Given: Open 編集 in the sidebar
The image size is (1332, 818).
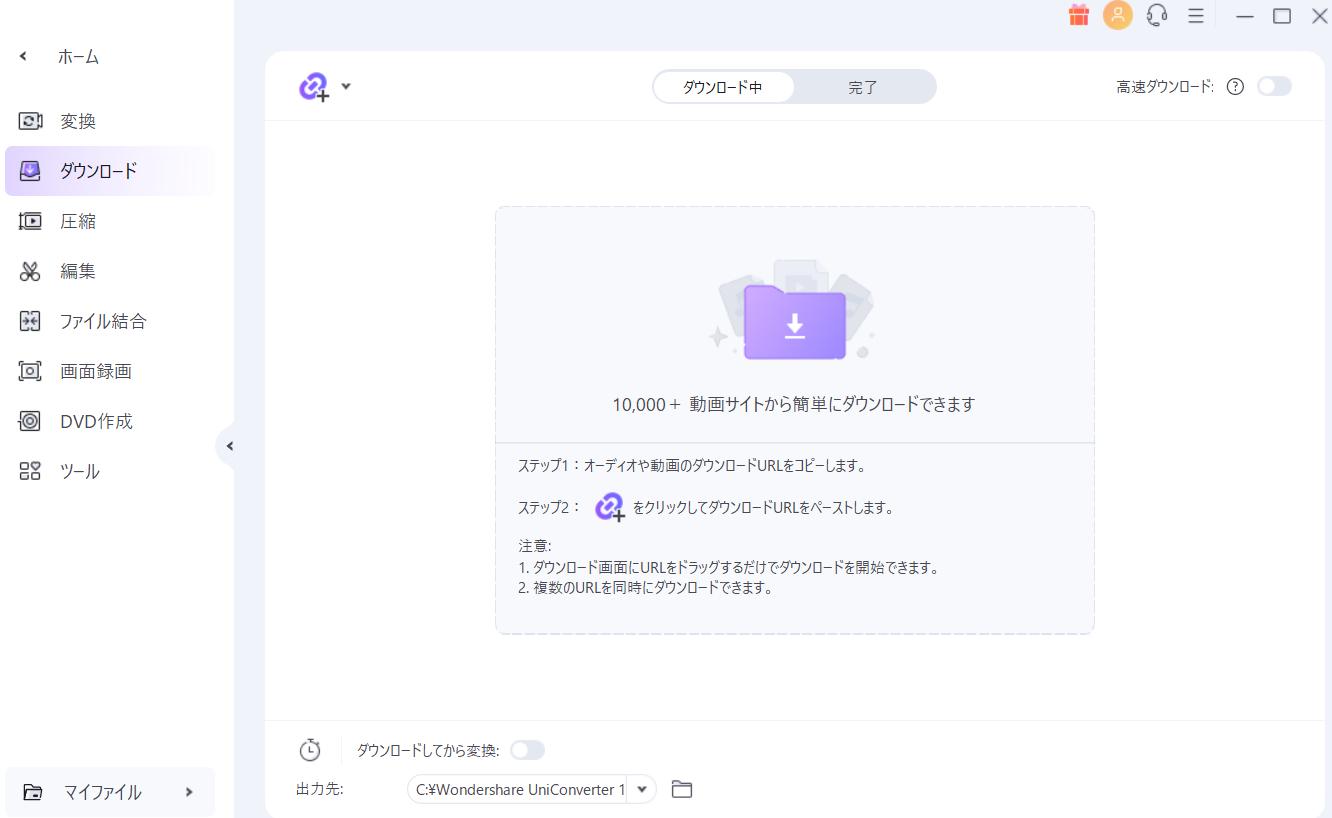Looking at the screenshot, I should point(110,271).
